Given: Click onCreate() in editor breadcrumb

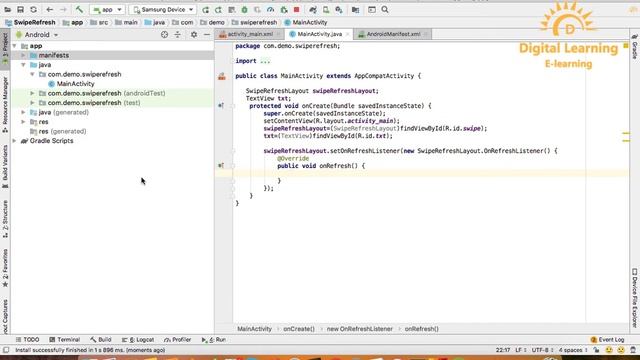Looking at the screenshot, I should coord(299,329).
